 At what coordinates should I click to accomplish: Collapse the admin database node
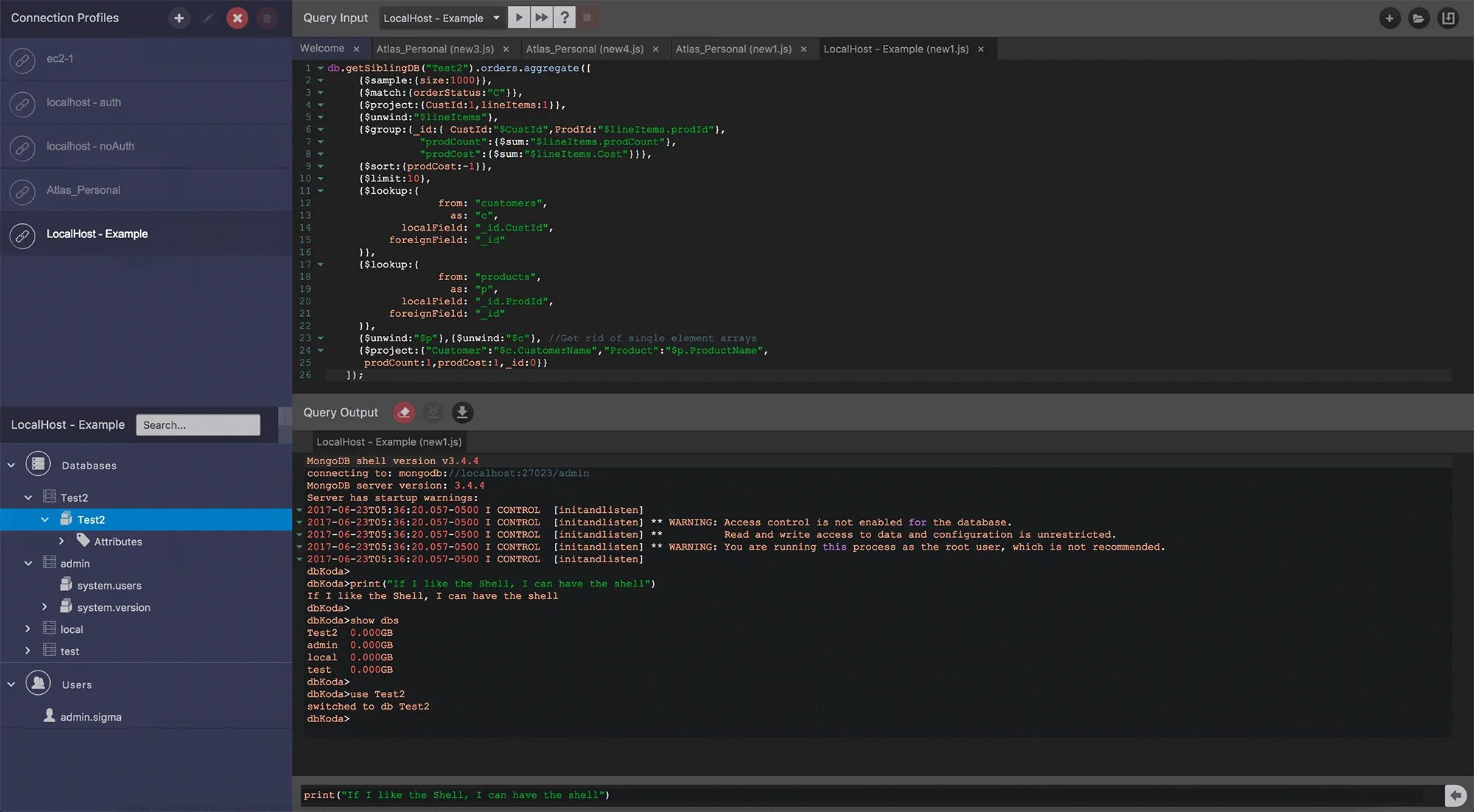click(x=28, y=564)
